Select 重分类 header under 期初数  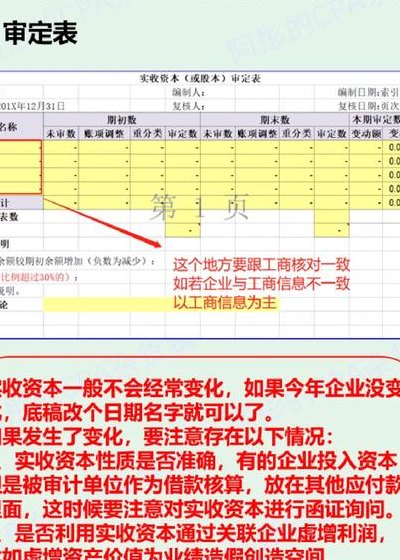148,134
